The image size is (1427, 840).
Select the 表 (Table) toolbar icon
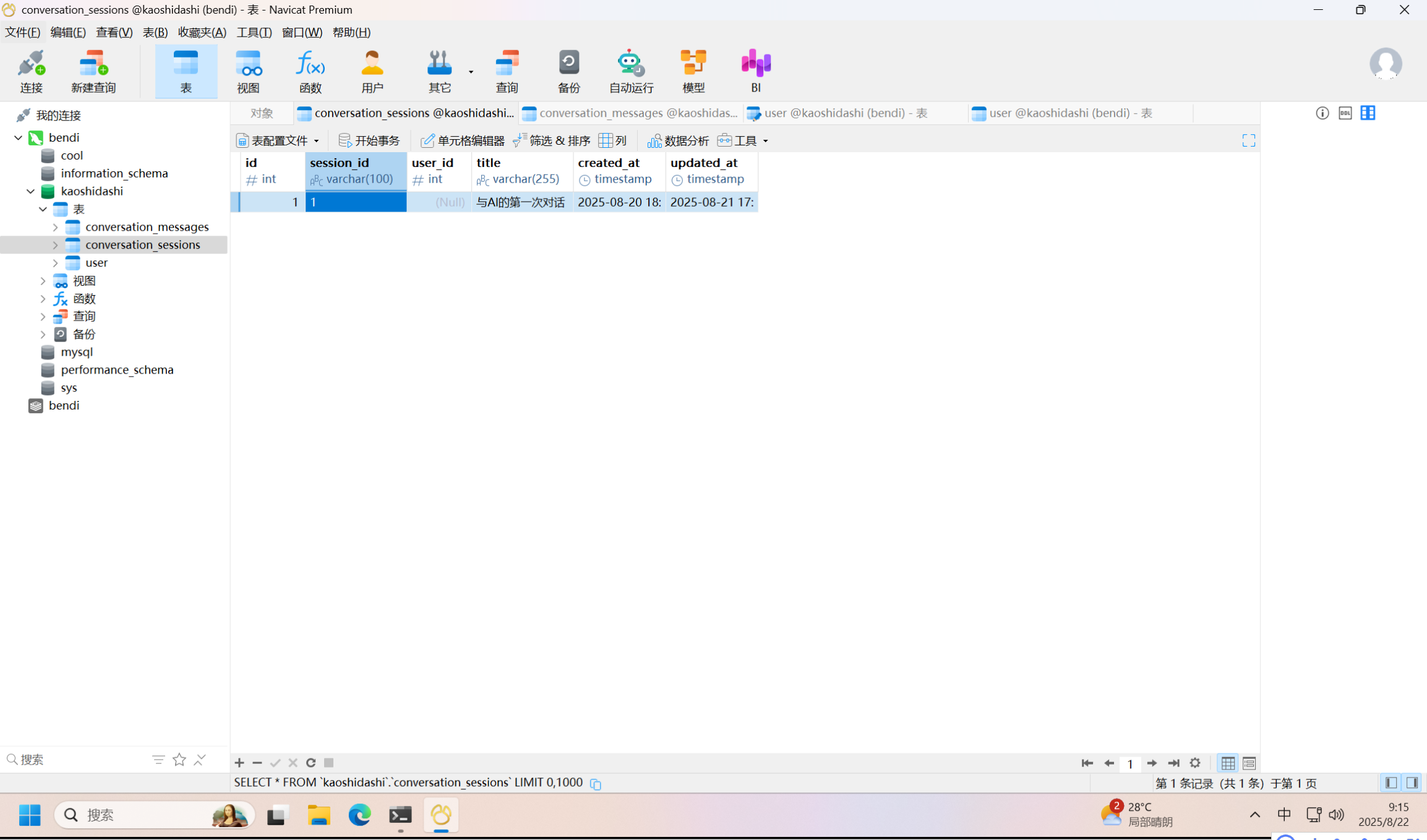[x=186, y=71]
